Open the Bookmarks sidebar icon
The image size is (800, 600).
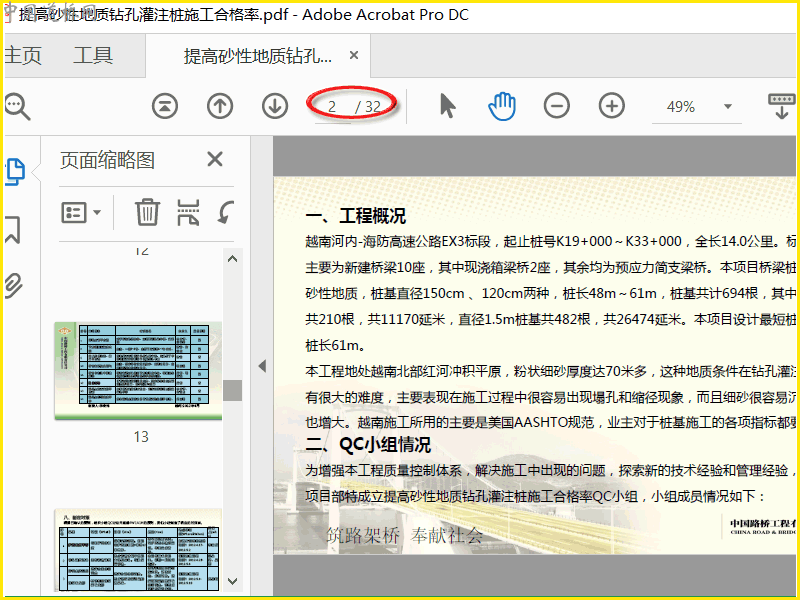(x=13, y=230)
